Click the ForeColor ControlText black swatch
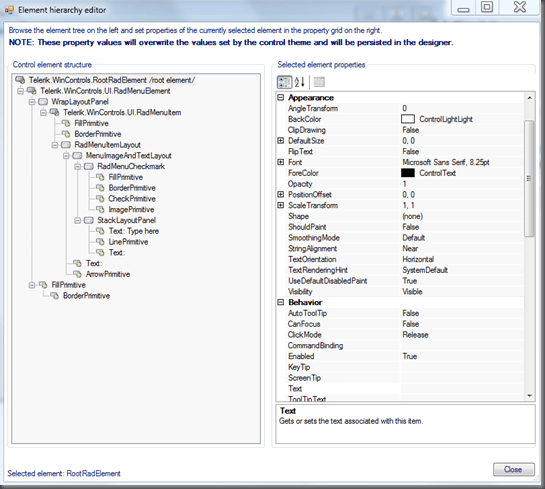The image size is (545, 489). (408, 173)
